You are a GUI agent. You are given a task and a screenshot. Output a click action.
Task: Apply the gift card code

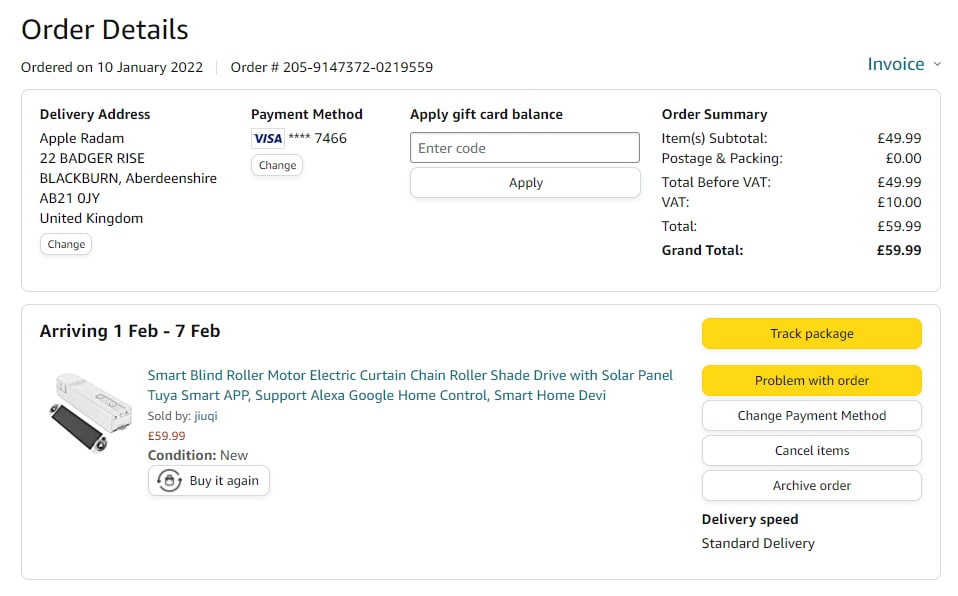tap(525, 183)
